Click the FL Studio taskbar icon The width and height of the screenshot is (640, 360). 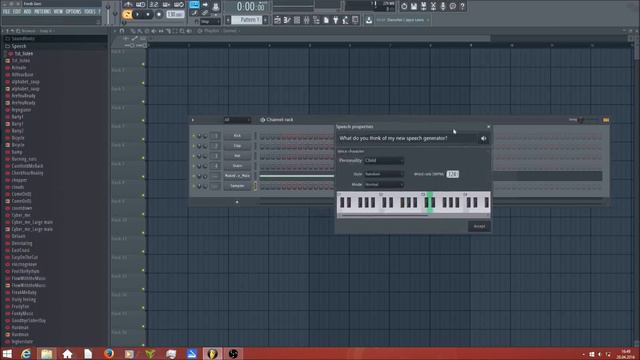(212, 354)
